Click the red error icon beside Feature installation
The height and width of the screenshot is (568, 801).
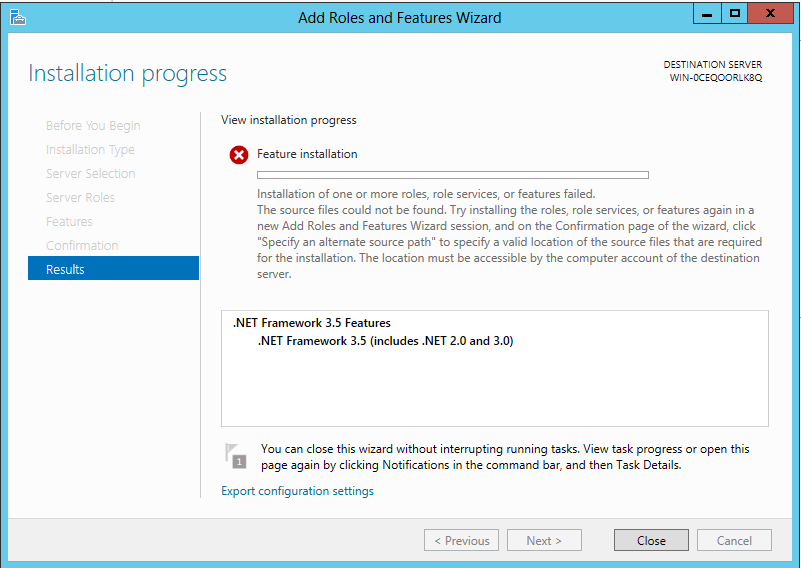pyautogui.click(x=239, y=155)
